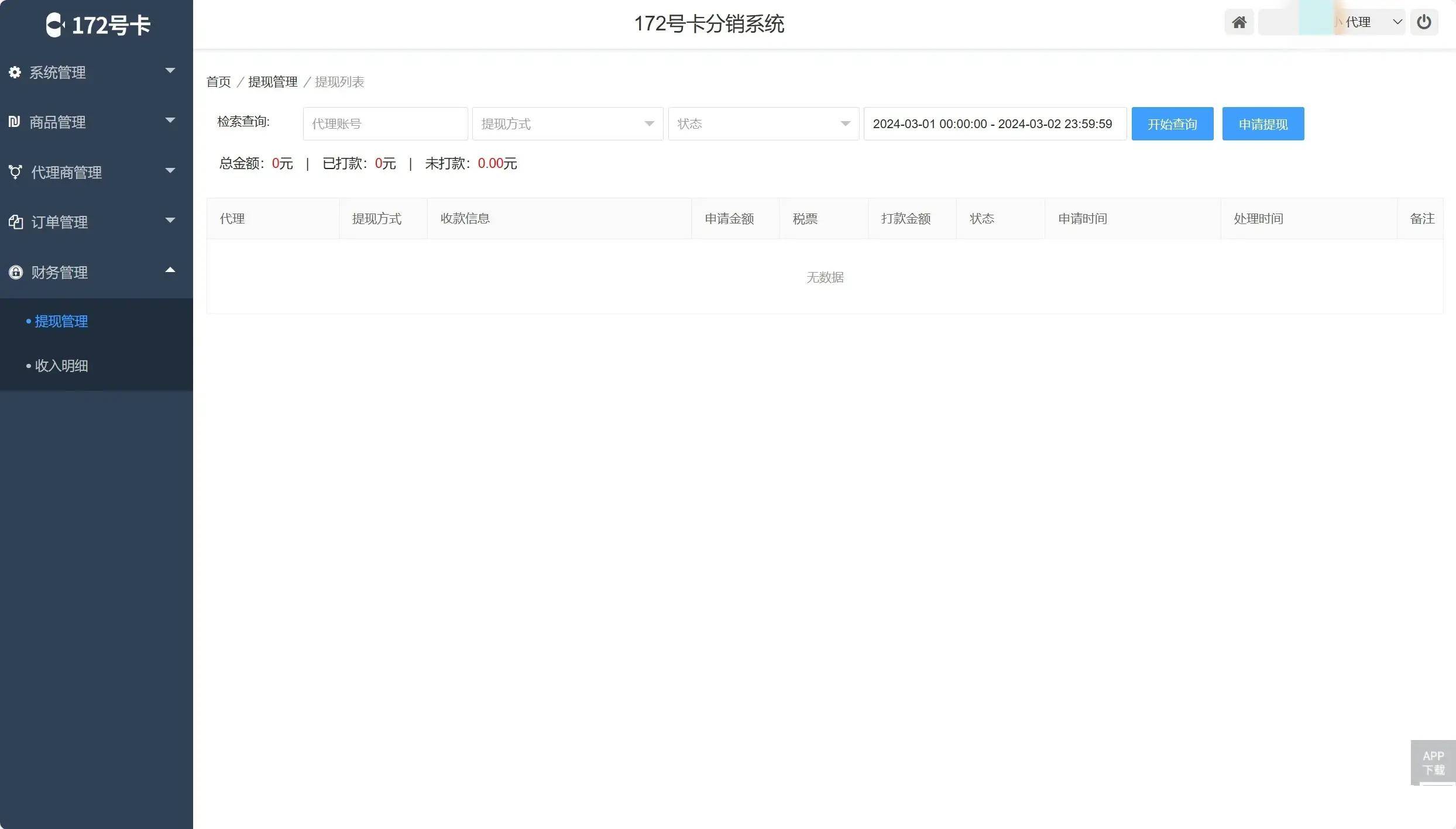Image resolution: width=1456 pixels, height=829 pixels.
Task: Click the 提现管理 breadcrumb link
Action: 273,82
